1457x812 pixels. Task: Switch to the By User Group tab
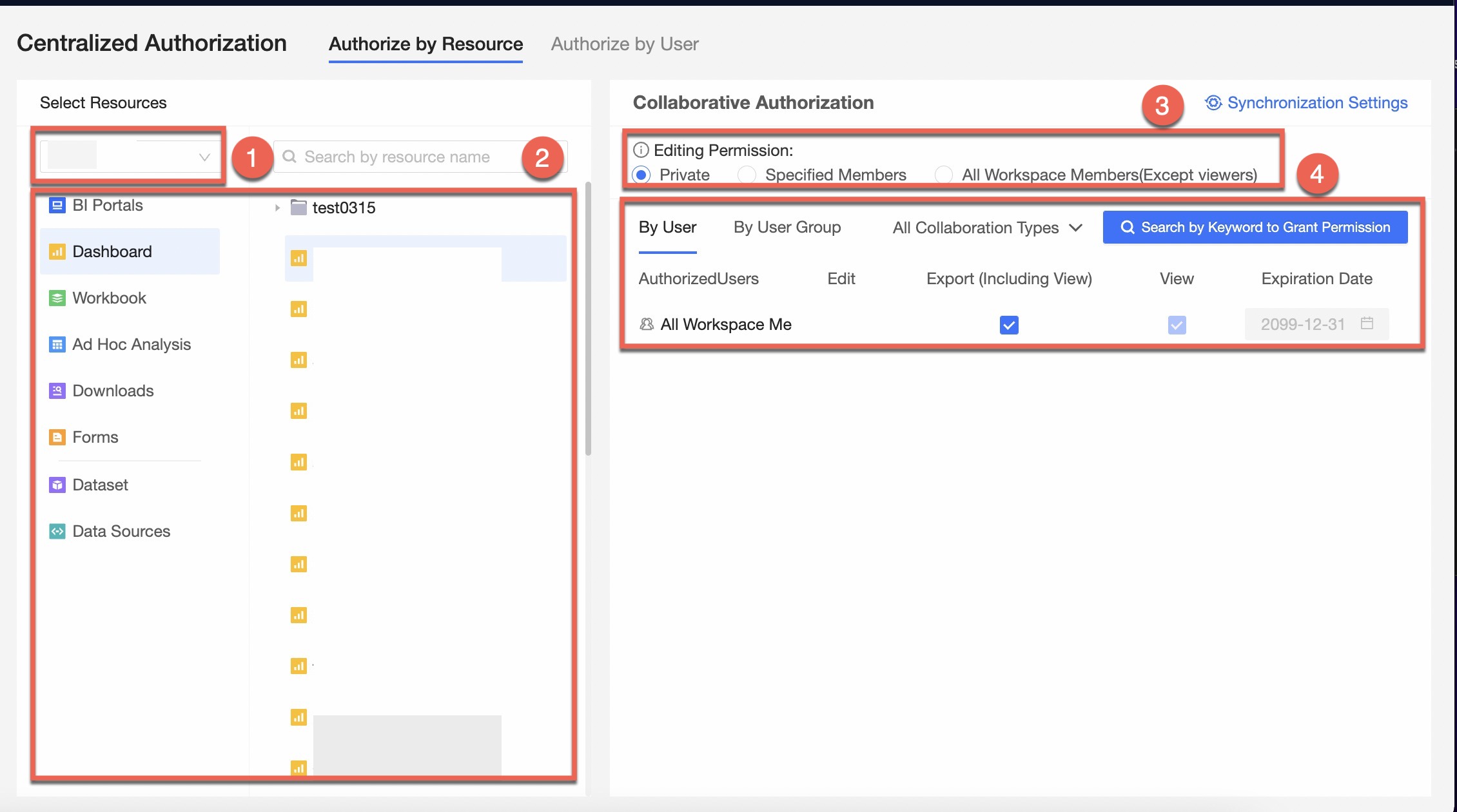click(787, 227)
